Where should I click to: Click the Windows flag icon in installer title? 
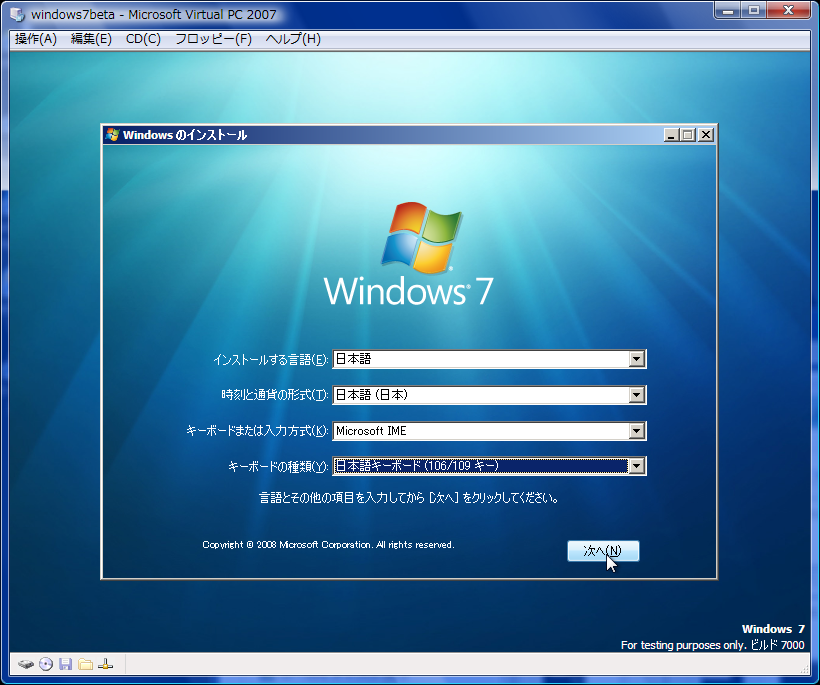click(112, 134)
